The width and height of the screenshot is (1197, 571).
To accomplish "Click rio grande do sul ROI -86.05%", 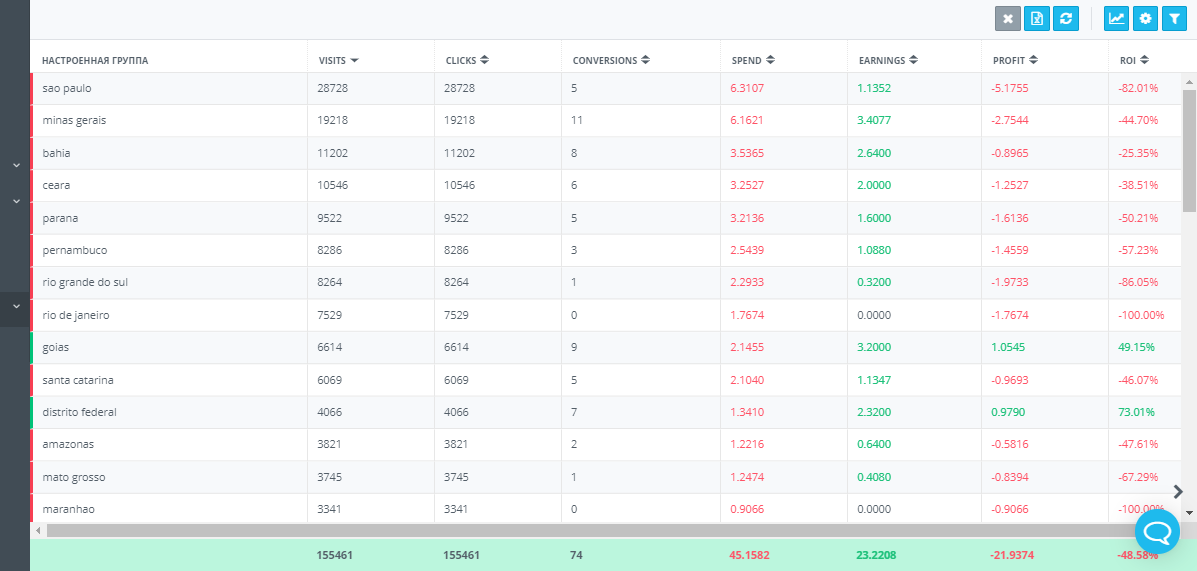I will tap(1138, 282).
